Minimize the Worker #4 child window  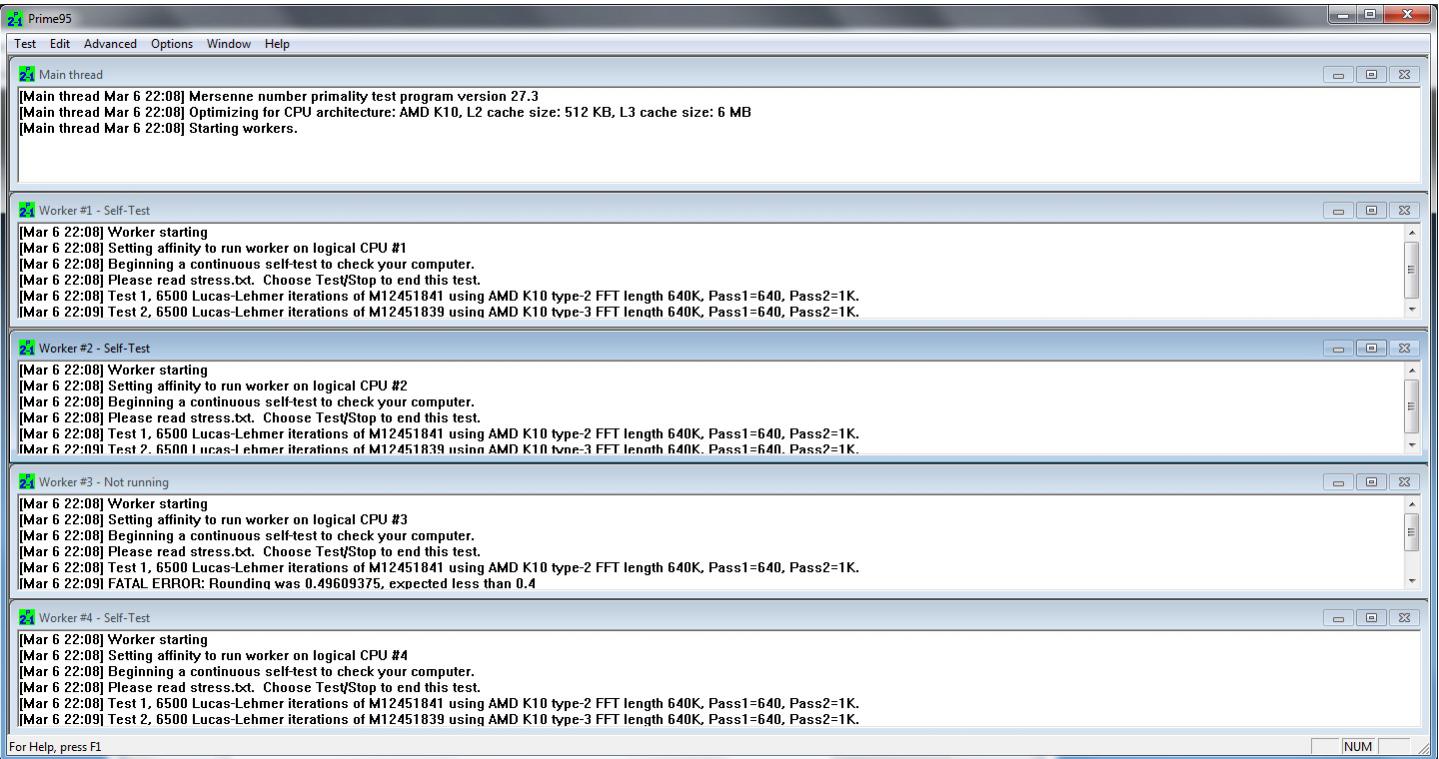(1337, 619)
